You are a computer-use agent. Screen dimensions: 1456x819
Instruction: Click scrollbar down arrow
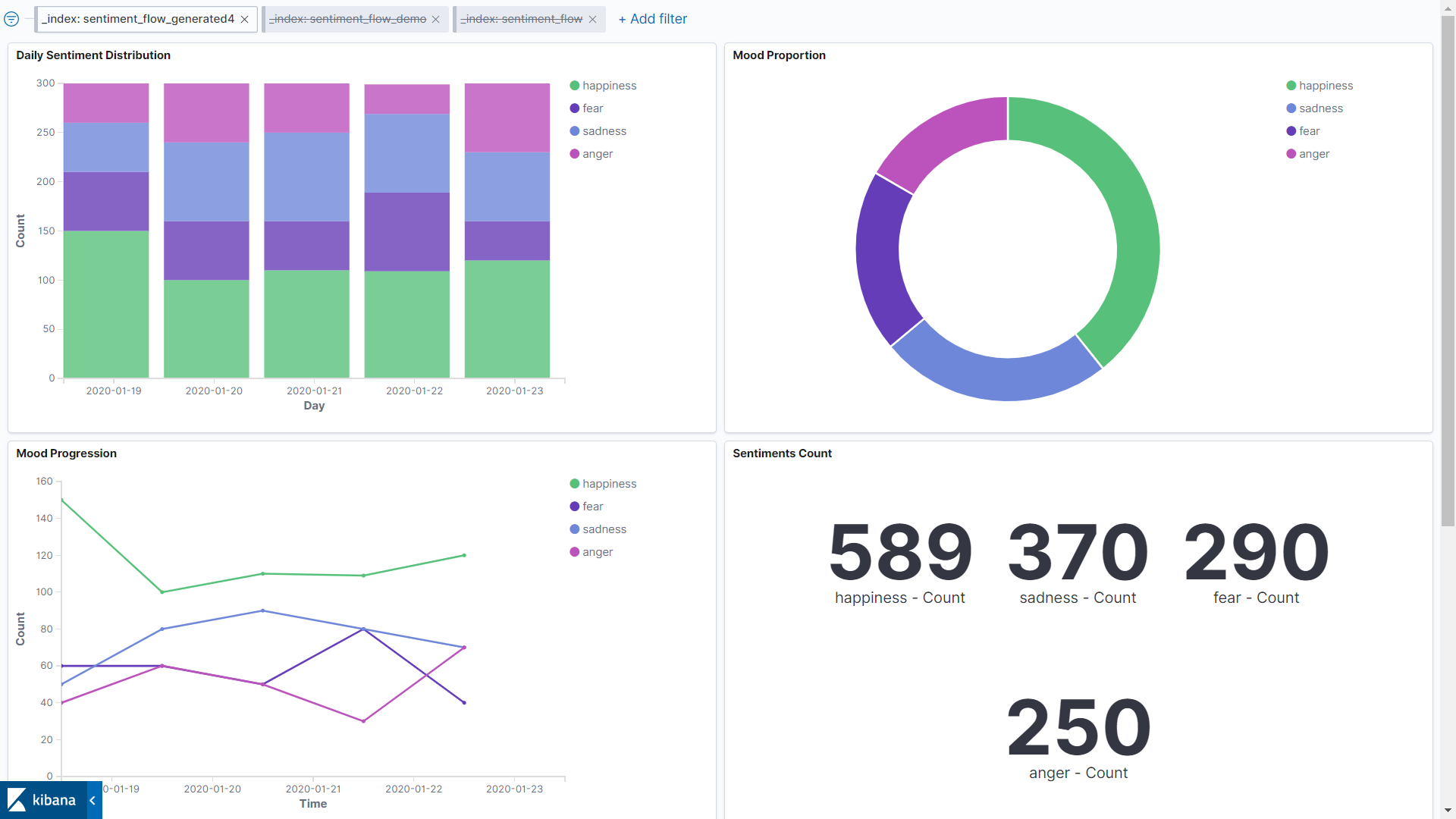(x=1448, y=811)
